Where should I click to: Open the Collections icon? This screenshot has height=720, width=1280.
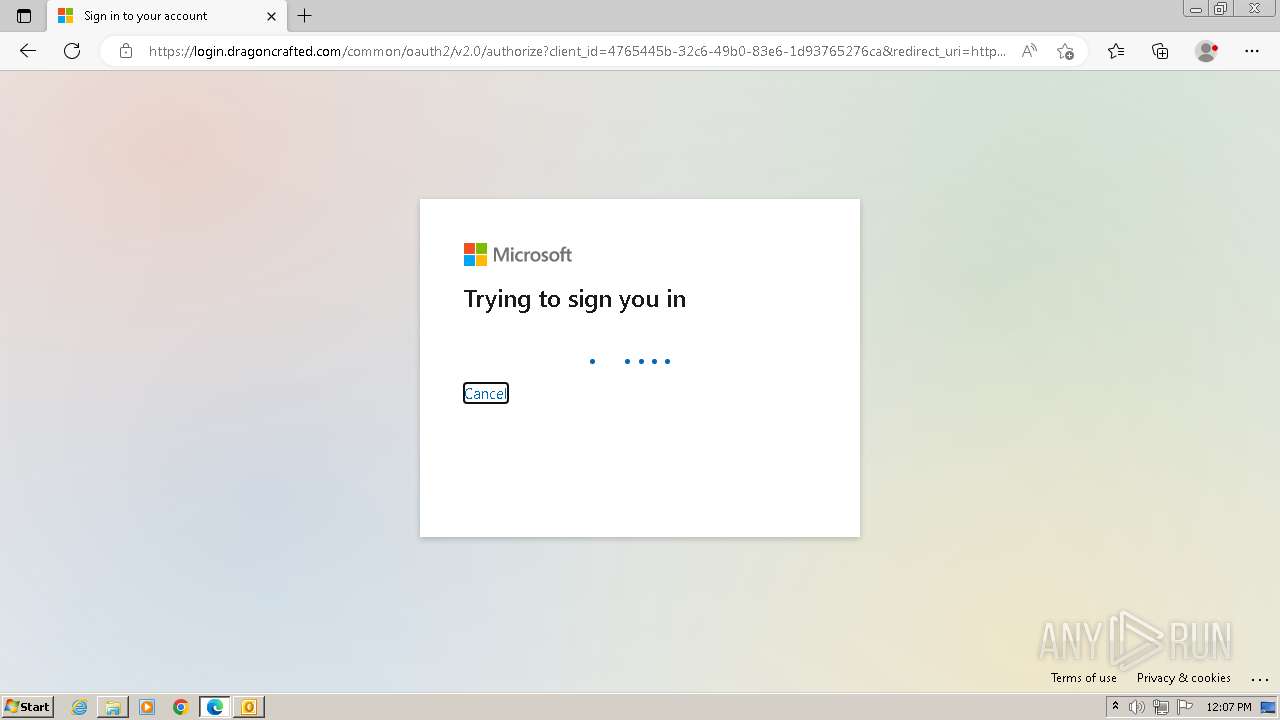(x=1160, y=51)
